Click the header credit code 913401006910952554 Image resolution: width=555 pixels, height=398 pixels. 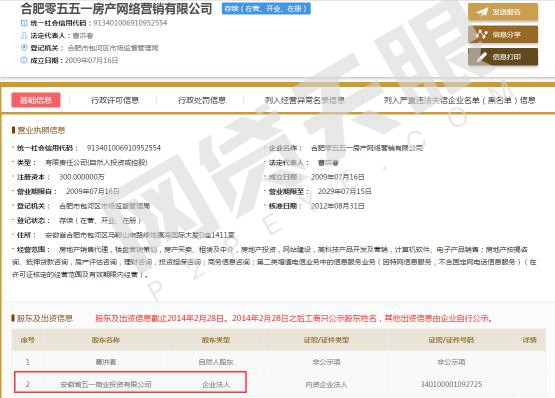tap(130, 23)
